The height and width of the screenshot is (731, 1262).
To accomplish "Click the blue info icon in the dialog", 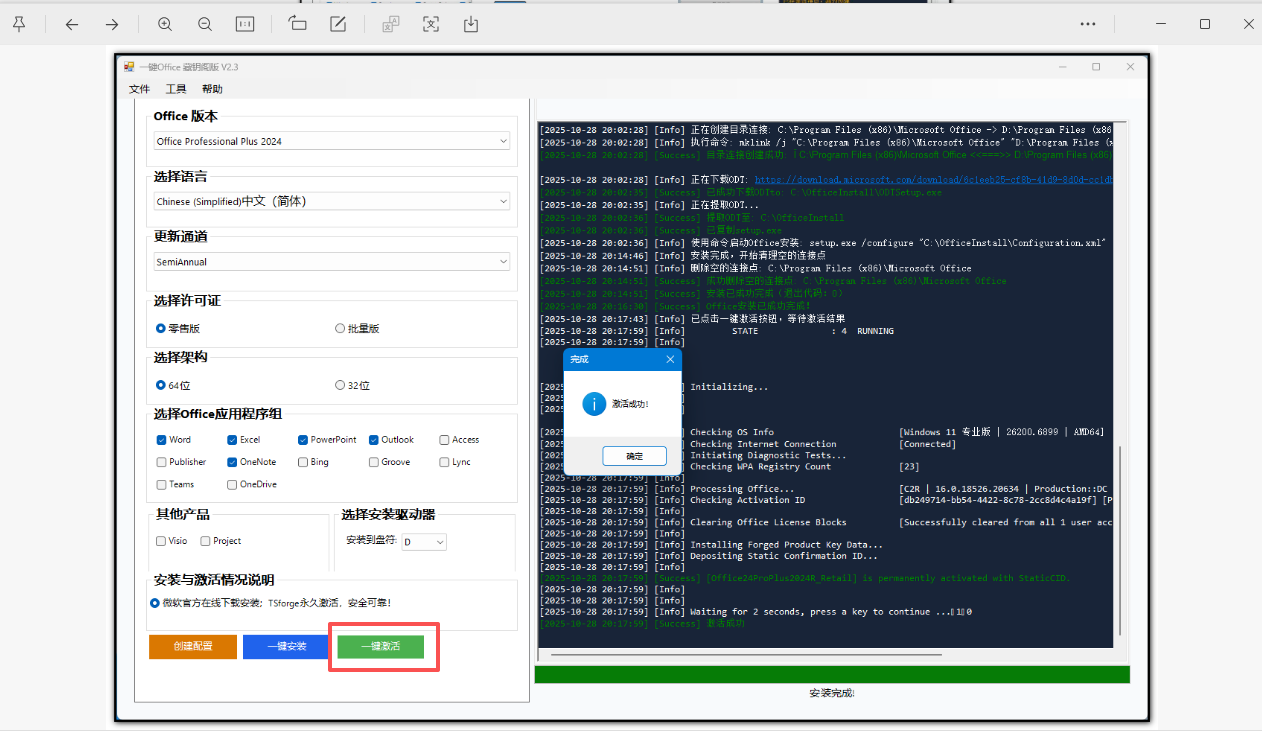I will tap(594, 403).
